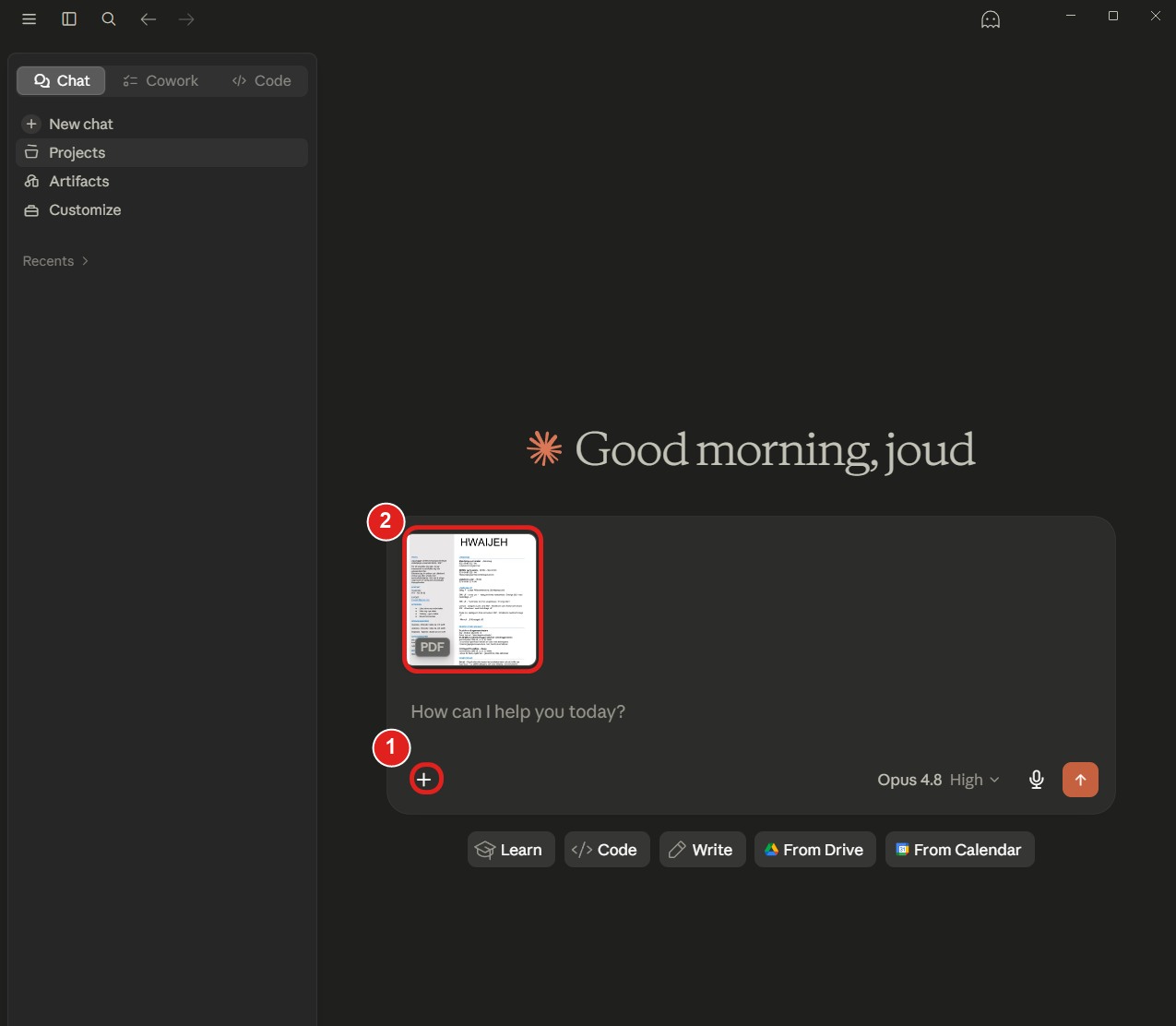The image size is (1176, 1026).
Task: Open the attached PDF thumbnail
Action: pyautogui.click(x=472, y=600)
